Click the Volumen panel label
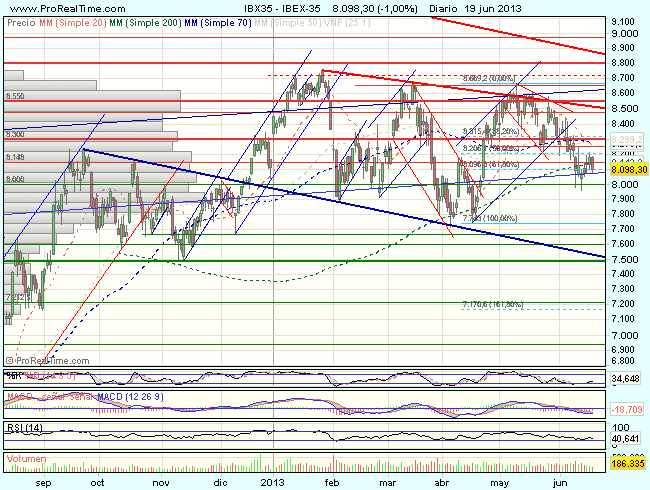The image size is (650, 490). pos(25,461)
